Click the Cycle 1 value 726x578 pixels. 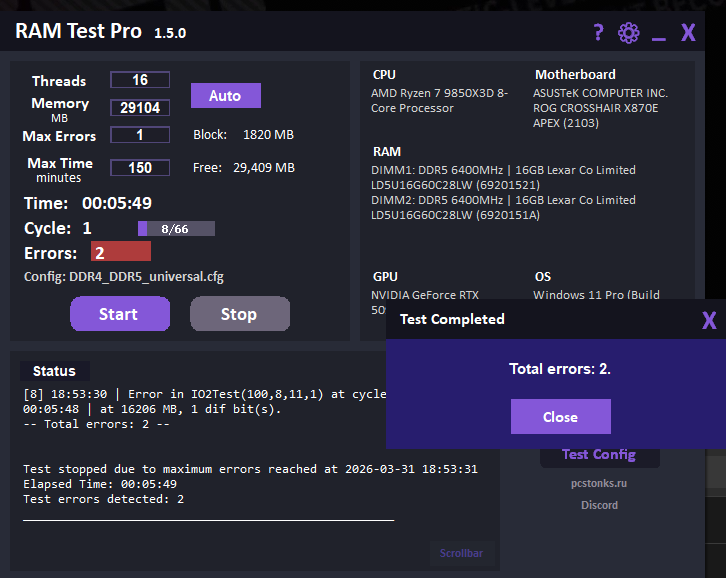pos(87,228)
